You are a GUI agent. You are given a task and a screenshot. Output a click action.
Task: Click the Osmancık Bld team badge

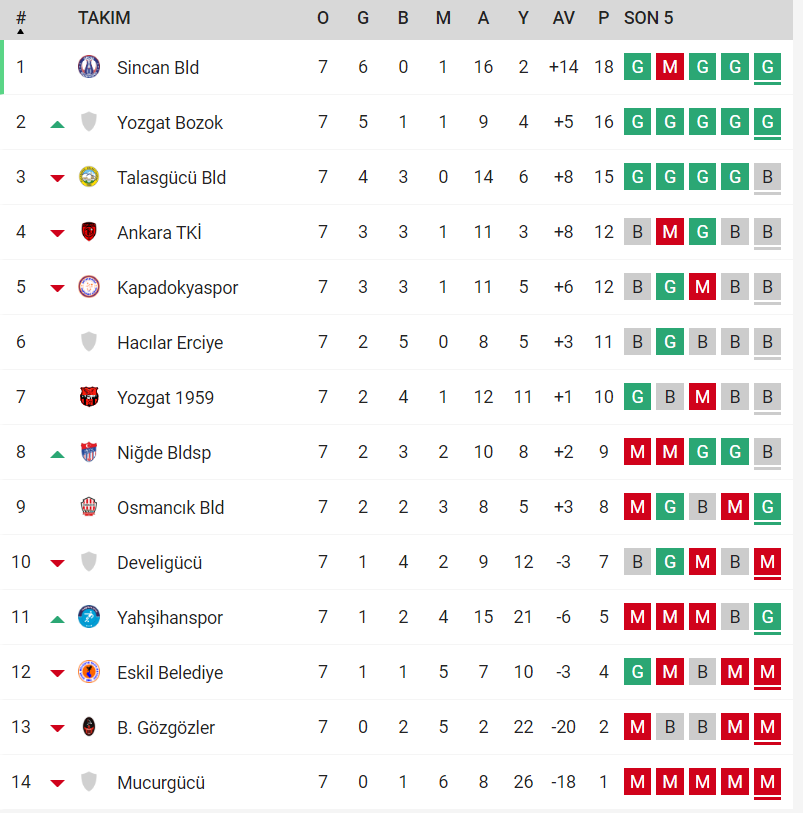coord(89,507)
